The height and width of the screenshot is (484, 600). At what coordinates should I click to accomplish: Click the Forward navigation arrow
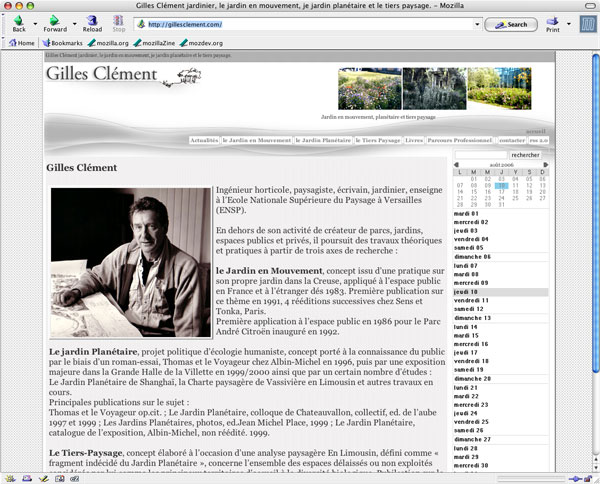pos(54,22)
